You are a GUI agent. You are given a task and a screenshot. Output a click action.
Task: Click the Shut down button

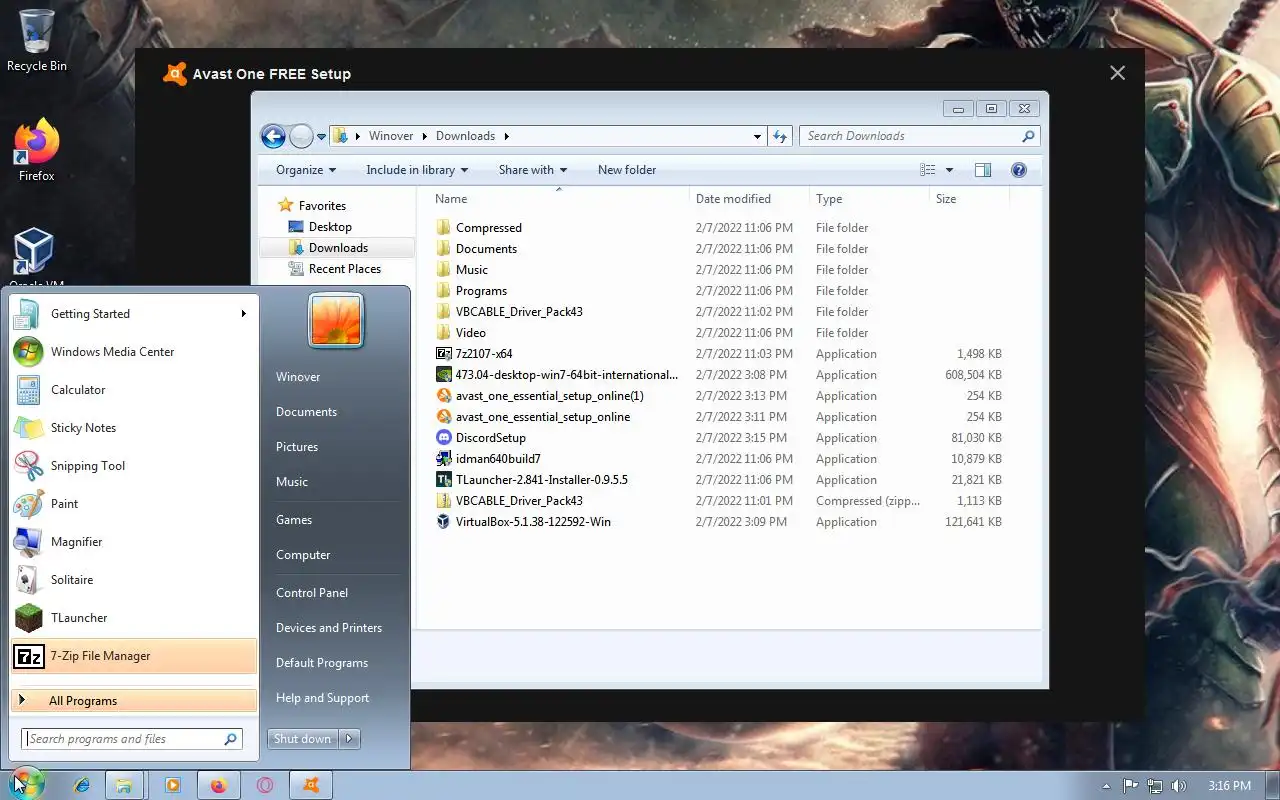tap(303, 739)
